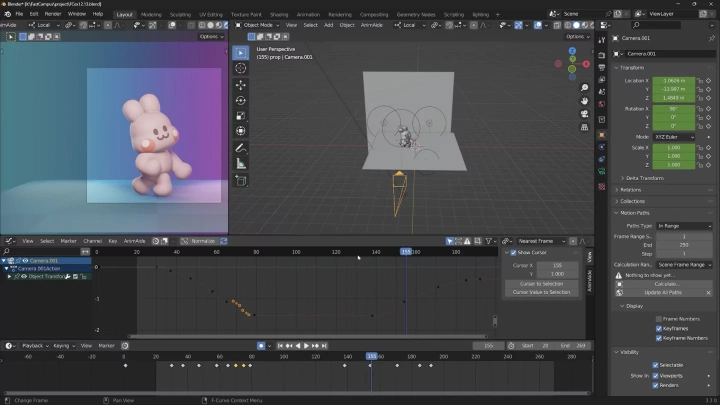
Task: Open the File menu
Action: (x=19, y=14)
